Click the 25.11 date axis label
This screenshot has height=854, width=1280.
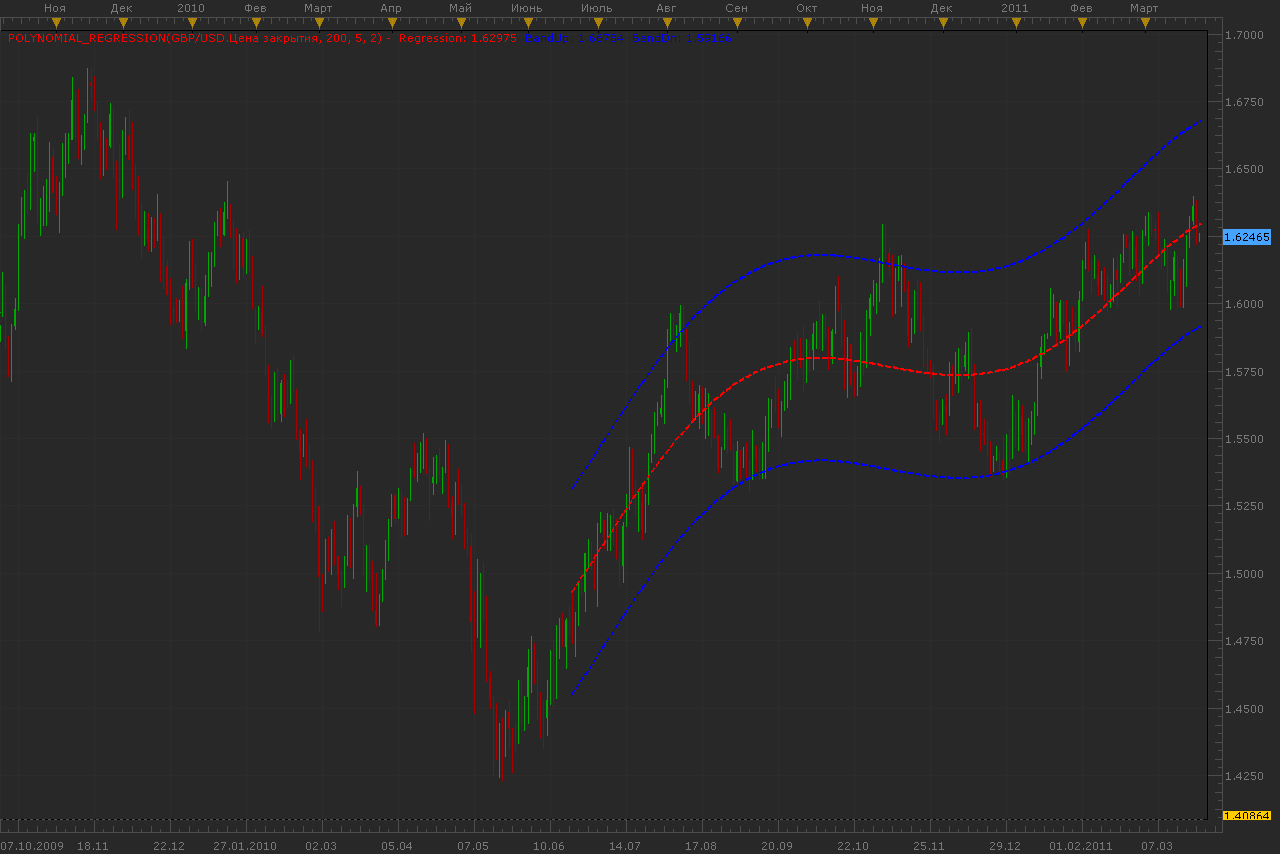click(929, 846)
